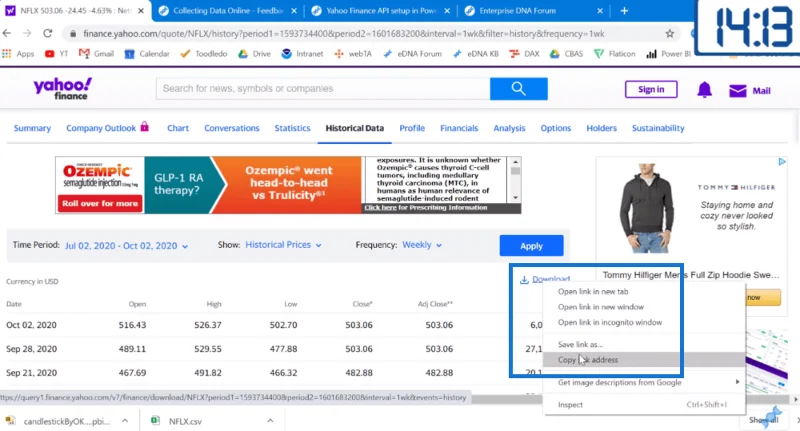Image resolution: width=800 pixels, height=431 pixels.
Task: Click the blue search magnifier button
Action: tap(518, 89)
